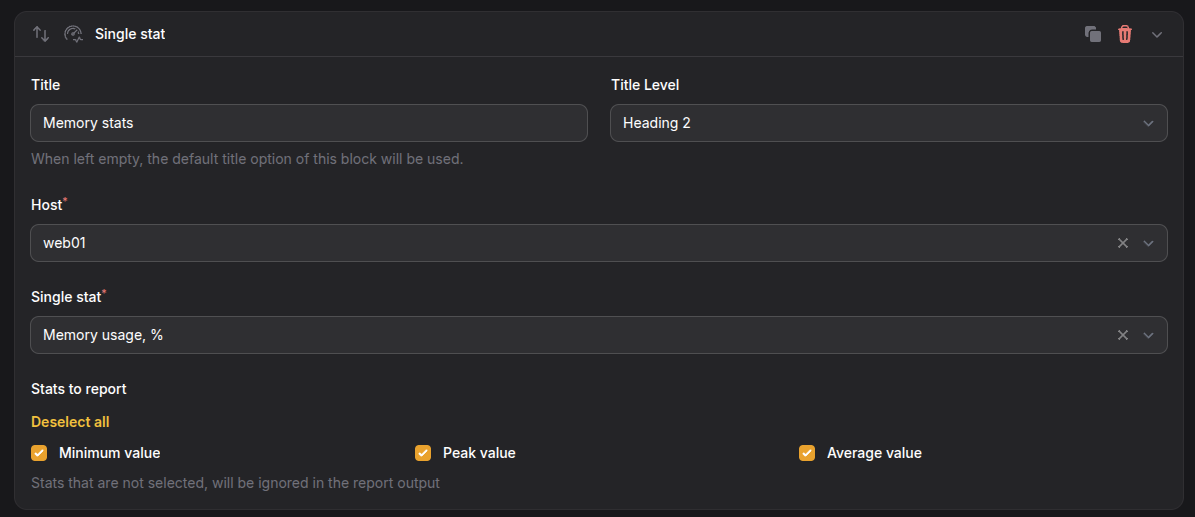Uncheck the Peak value checkbox
This screenshot has height=517, width=1195.
423,453
